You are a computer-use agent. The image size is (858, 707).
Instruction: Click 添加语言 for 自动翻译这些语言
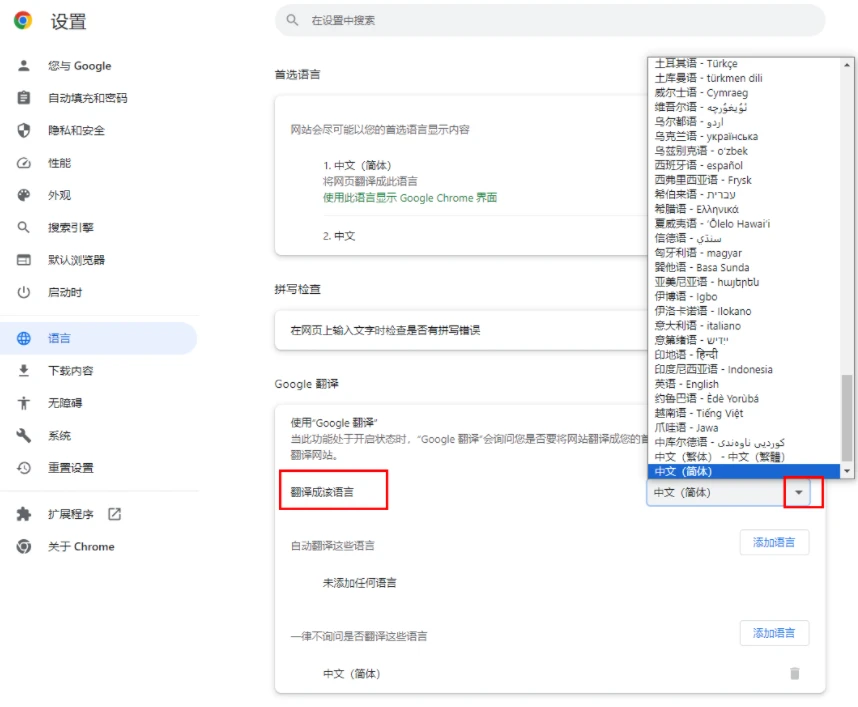[x=774, y=542]
